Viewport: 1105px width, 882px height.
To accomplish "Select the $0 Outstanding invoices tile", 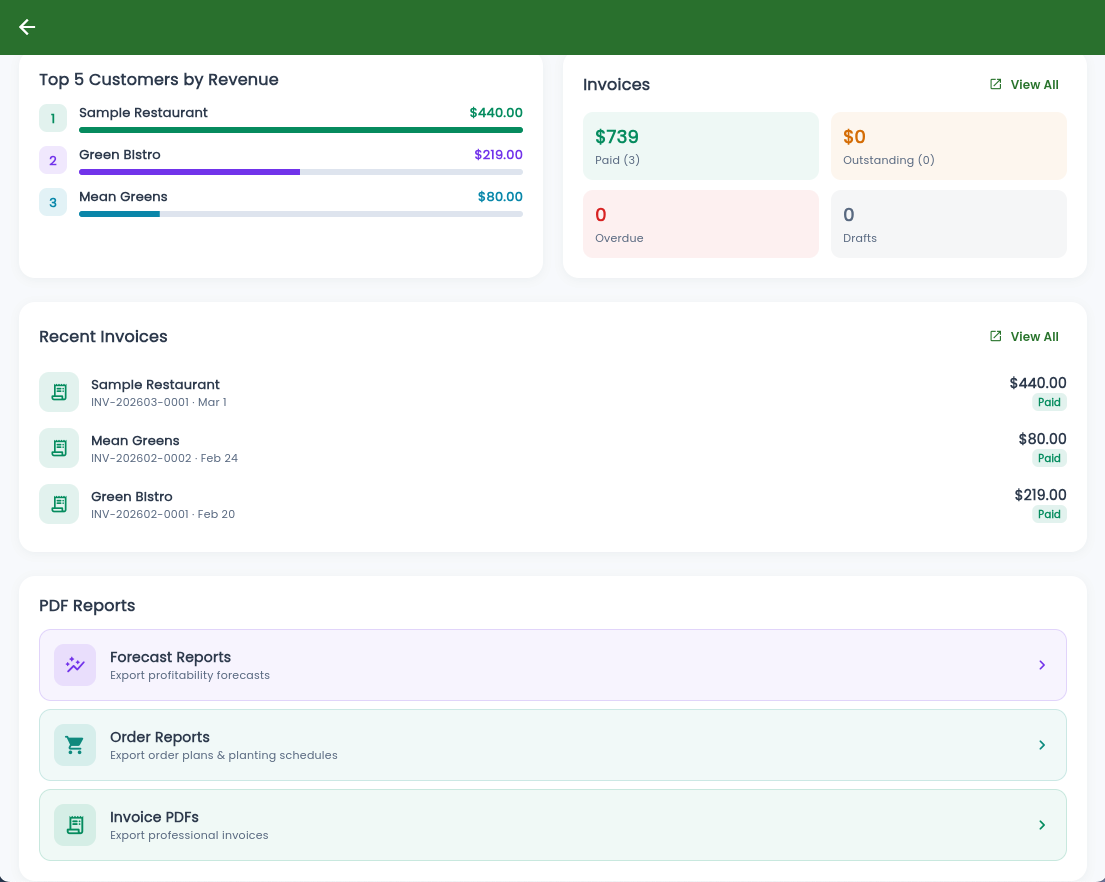I will (948, 146).
